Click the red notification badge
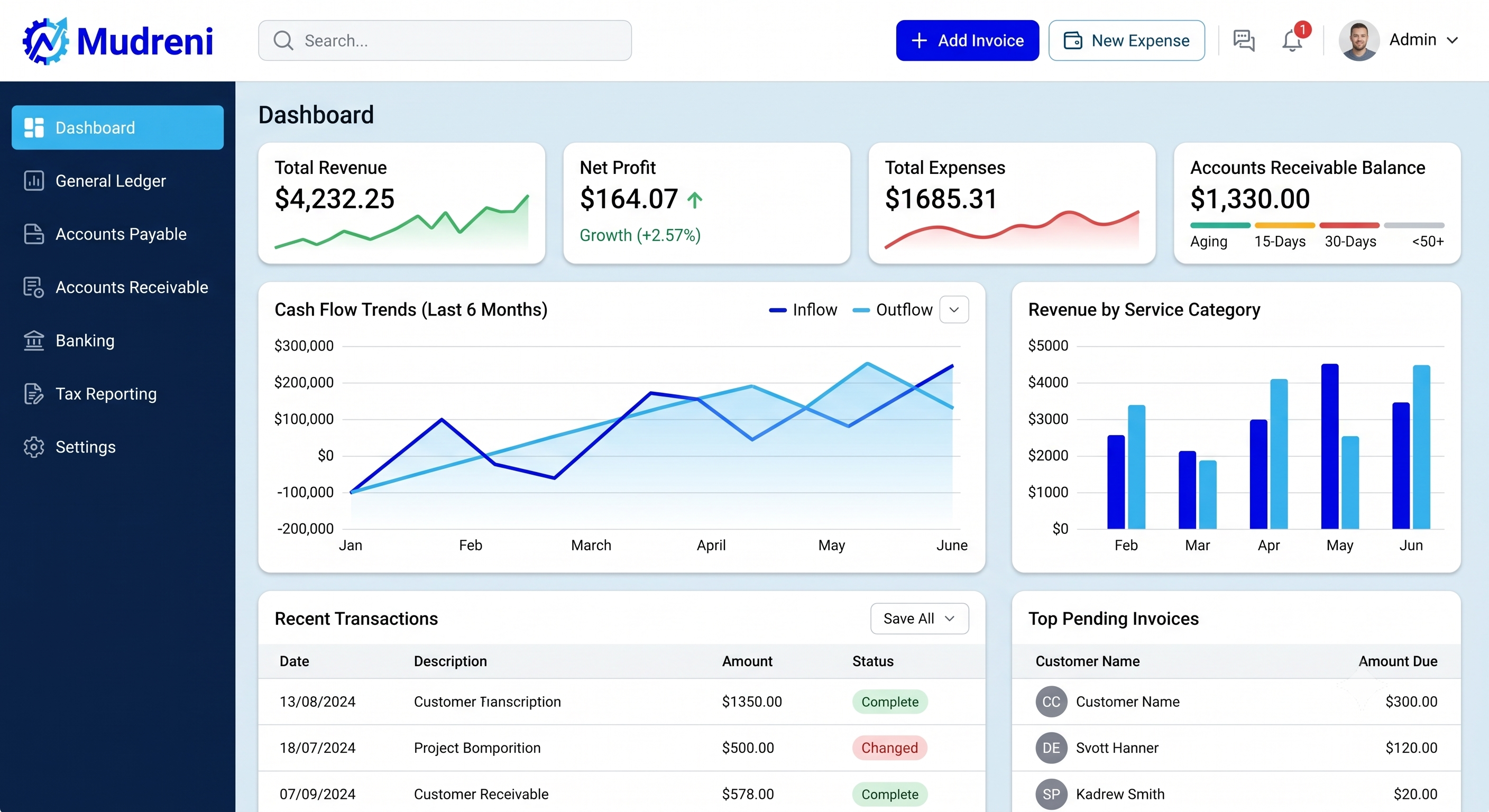 click(1303, 30)
